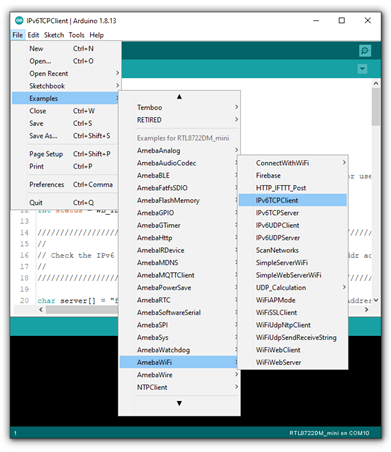Open the IPv6TCPClient example

[x=293, y=200]
